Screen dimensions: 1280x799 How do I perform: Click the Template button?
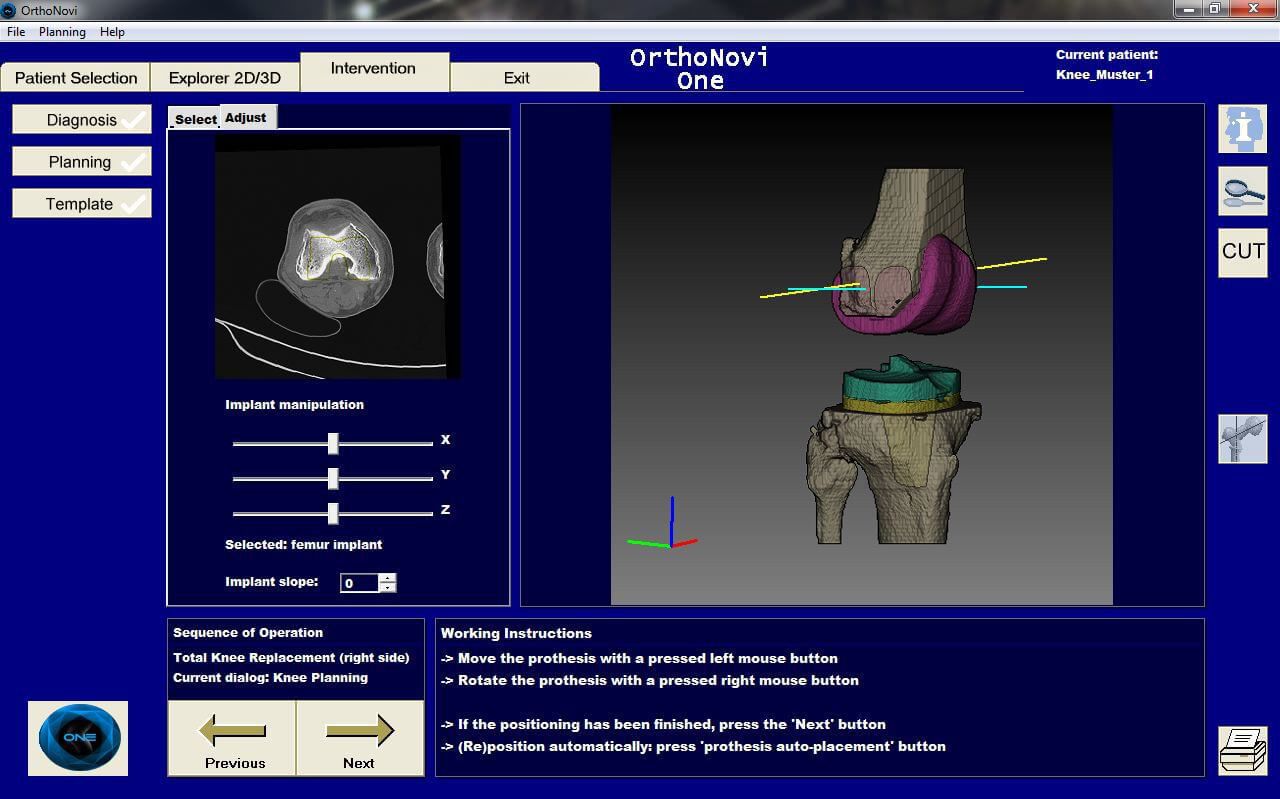(81, 203)
